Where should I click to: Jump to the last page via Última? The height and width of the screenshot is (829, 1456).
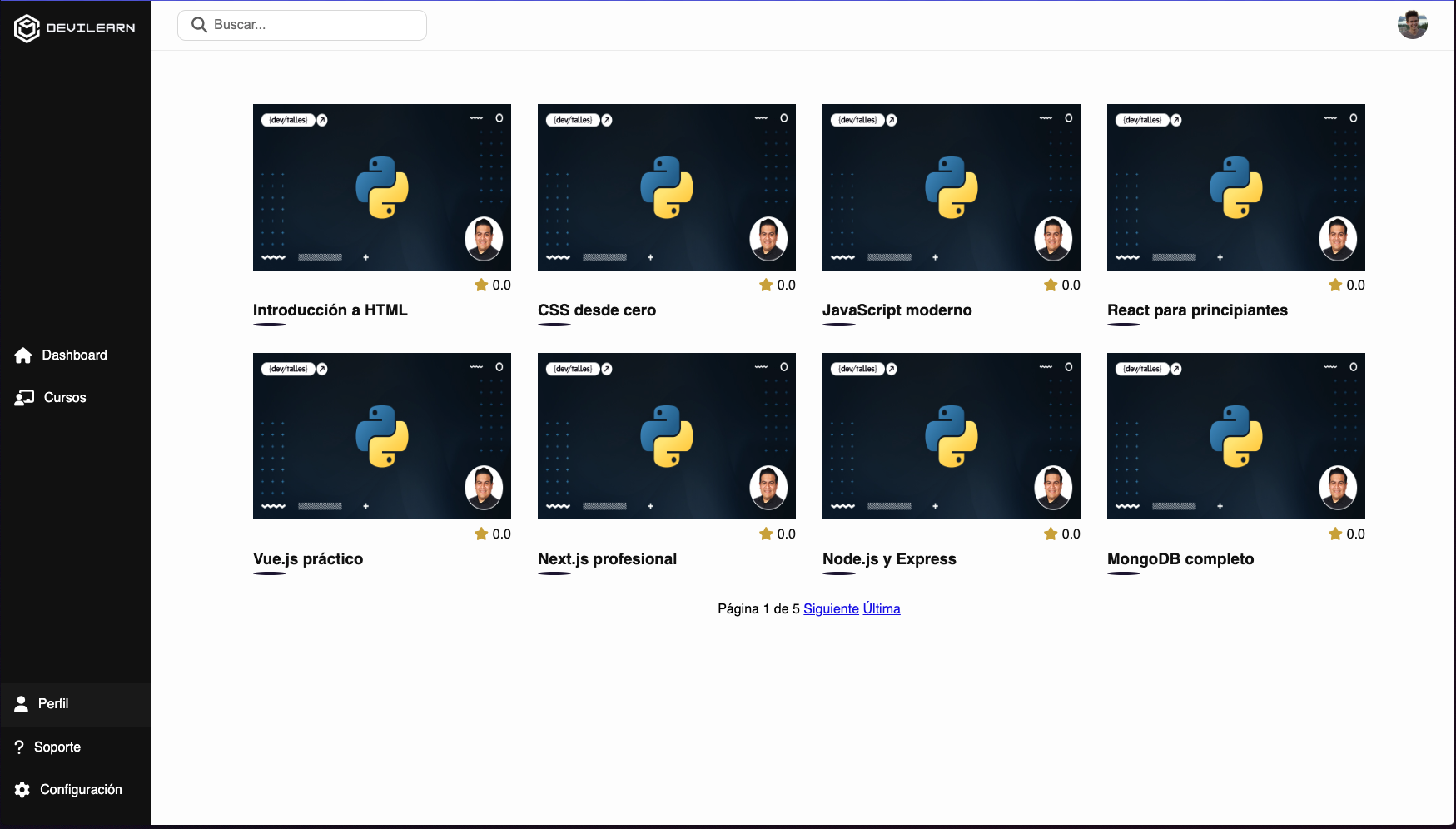pos(881,608)
